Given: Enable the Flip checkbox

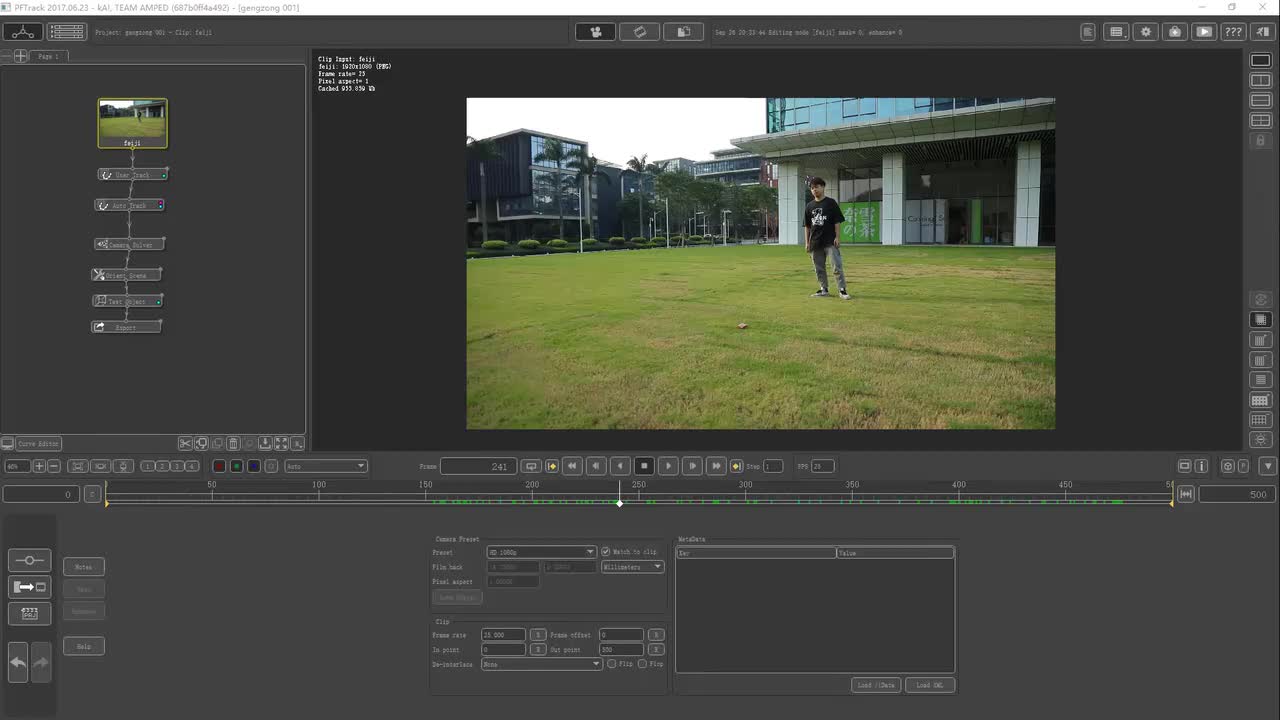Looking at the screenshot, I should (x=612, y=664).
